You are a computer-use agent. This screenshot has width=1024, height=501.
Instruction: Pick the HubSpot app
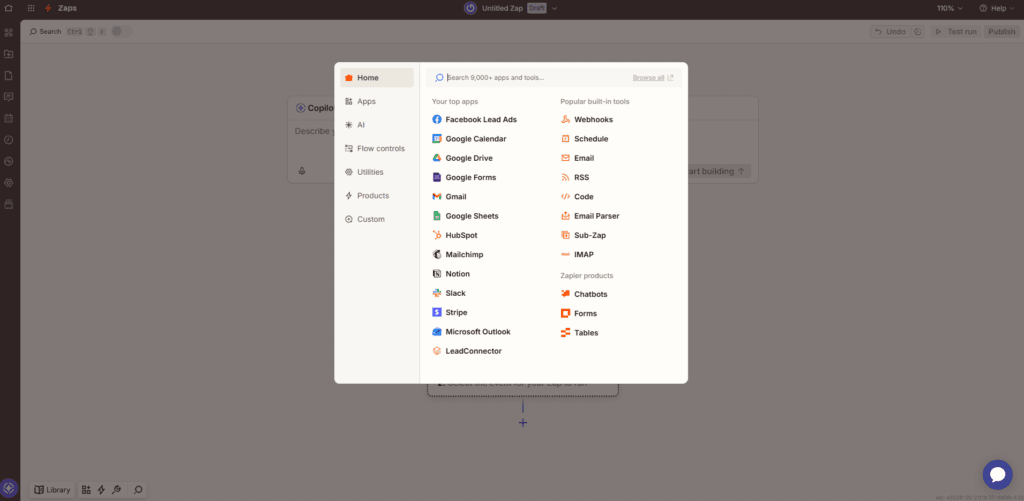click(455, 235)
